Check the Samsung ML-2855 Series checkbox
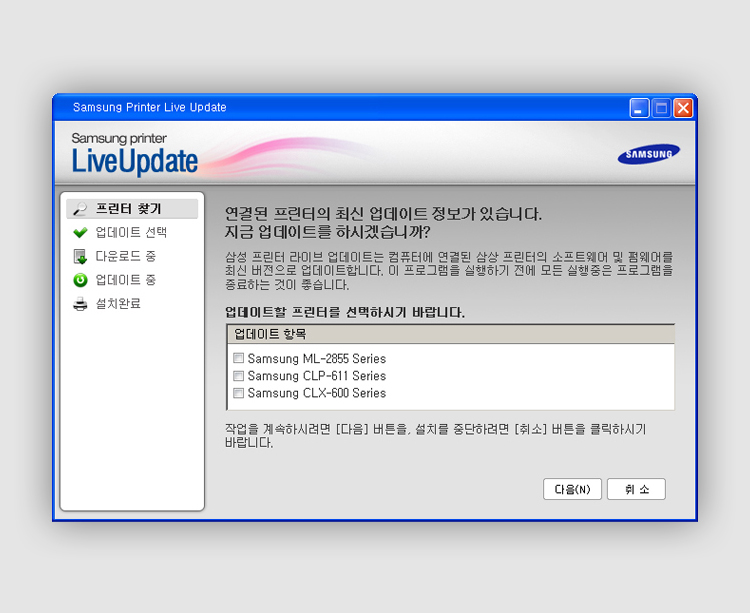750x613 pixels. (238, 358)
